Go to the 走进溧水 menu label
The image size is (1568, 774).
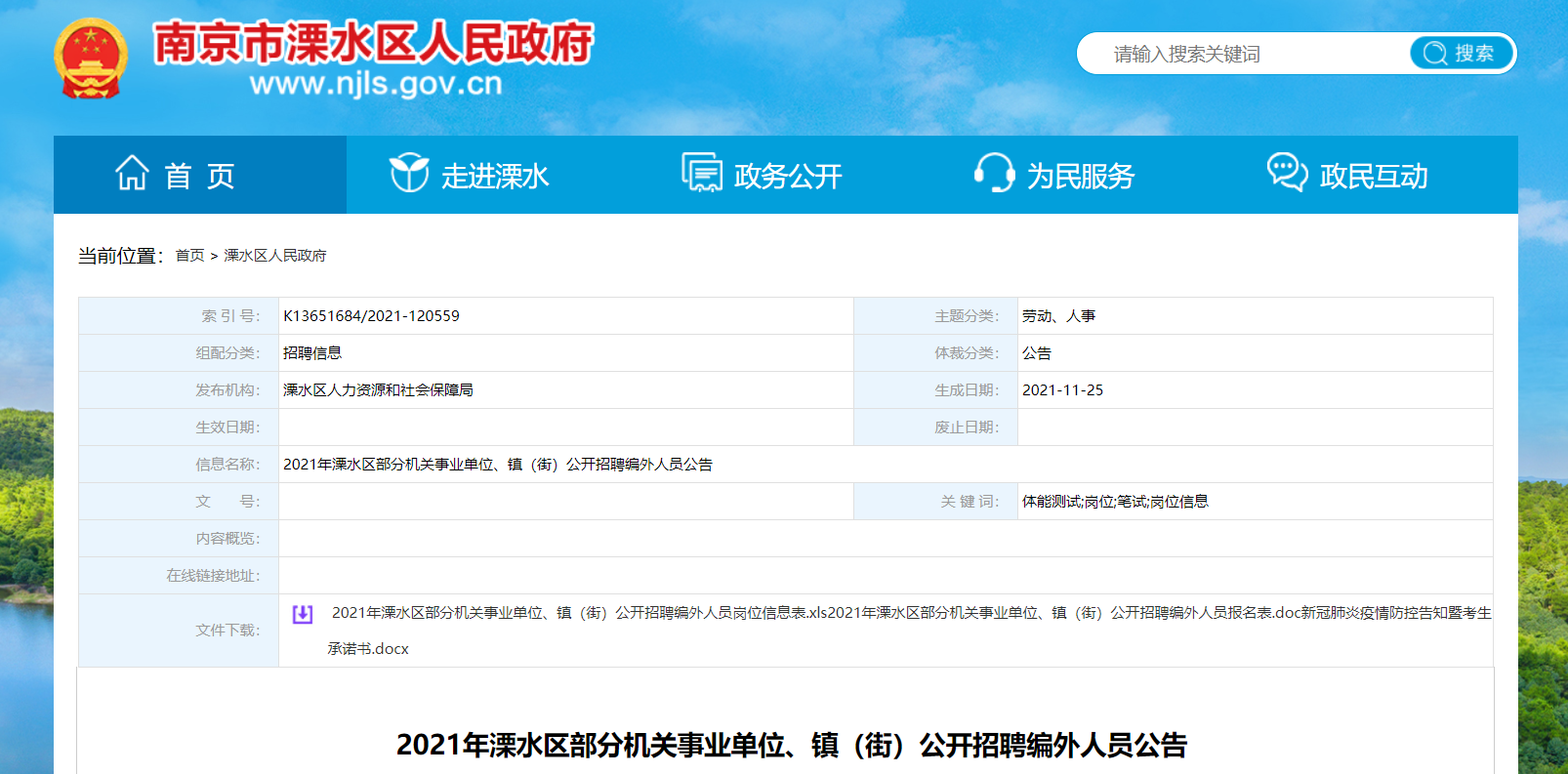click(x=495, y=176)
